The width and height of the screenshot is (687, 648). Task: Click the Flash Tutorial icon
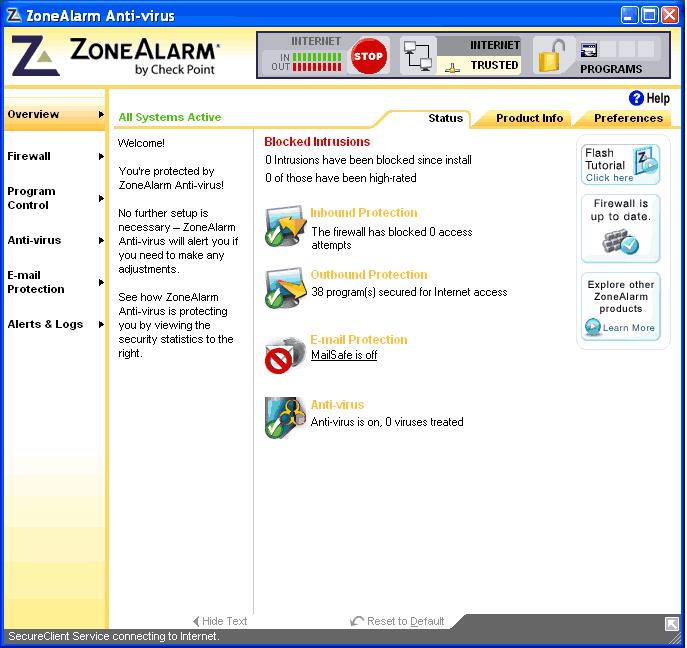tap(646, 160)
